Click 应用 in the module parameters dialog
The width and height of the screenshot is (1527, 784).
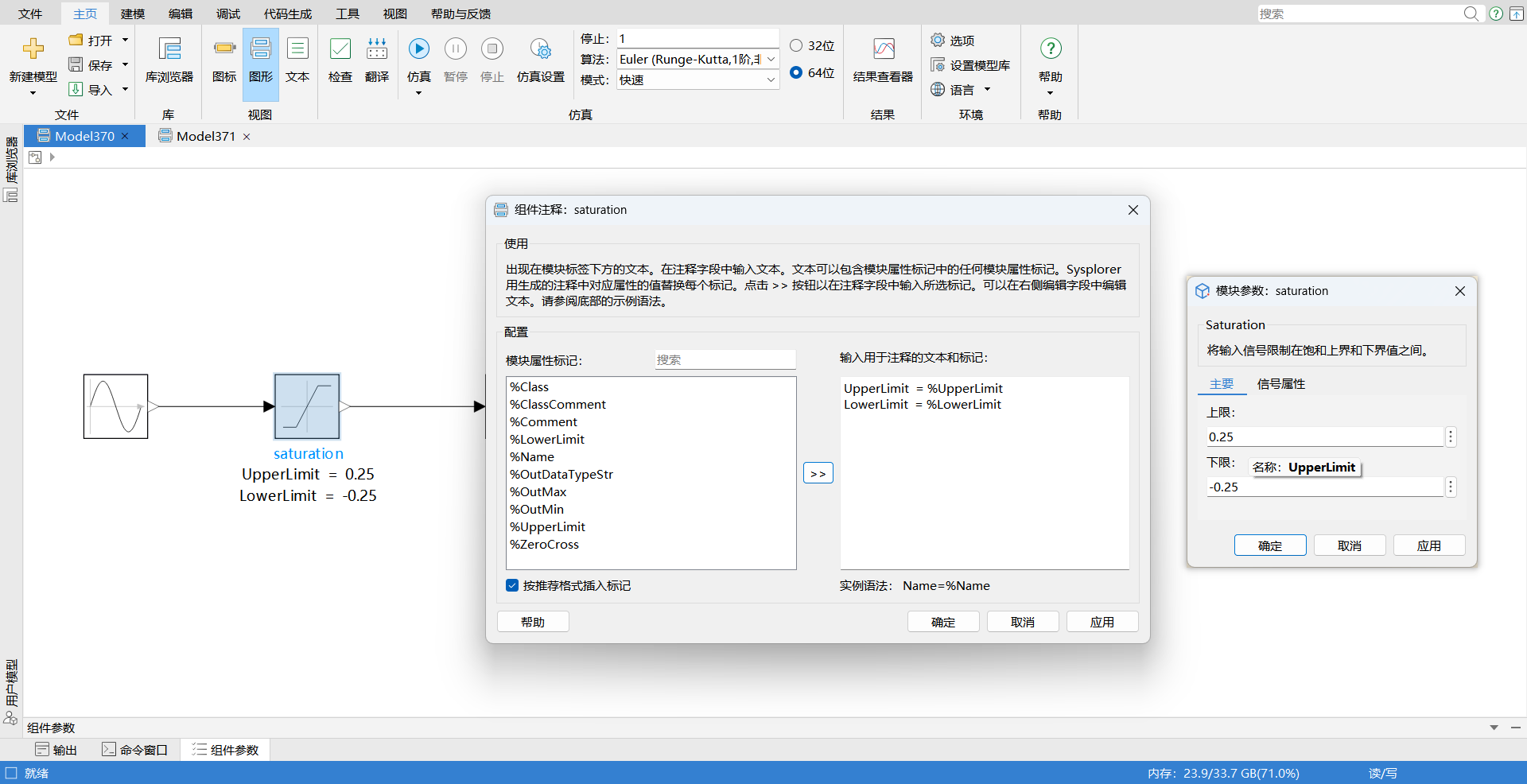pyautogui.click(x=1428, y=545)
